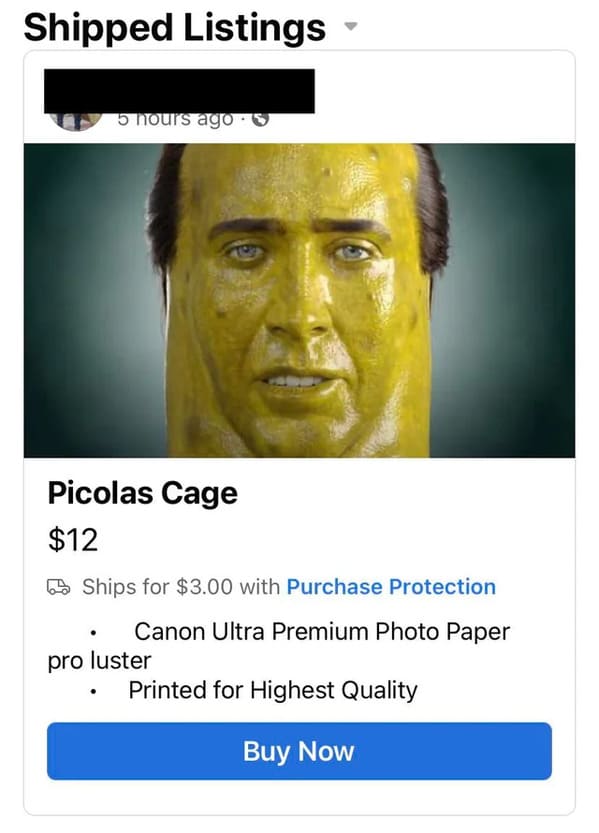
Task: Click the "Ships for $3.00 with" text
Action: point(181,587)
